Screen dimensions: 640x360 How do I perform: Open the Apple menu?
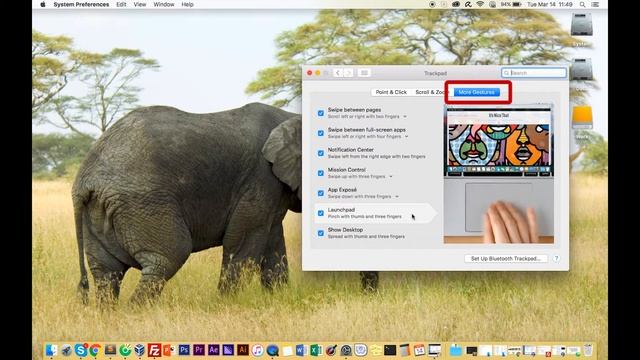pos(43,4)
